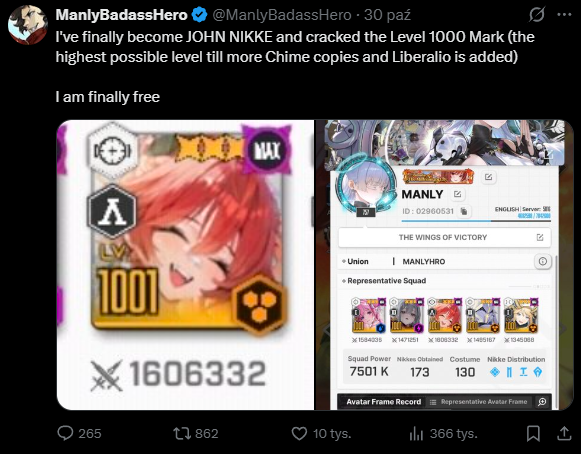Screen dimensions: 581x454
Task: Retweet the post via repost icon
Action: (x=182, y=433)
